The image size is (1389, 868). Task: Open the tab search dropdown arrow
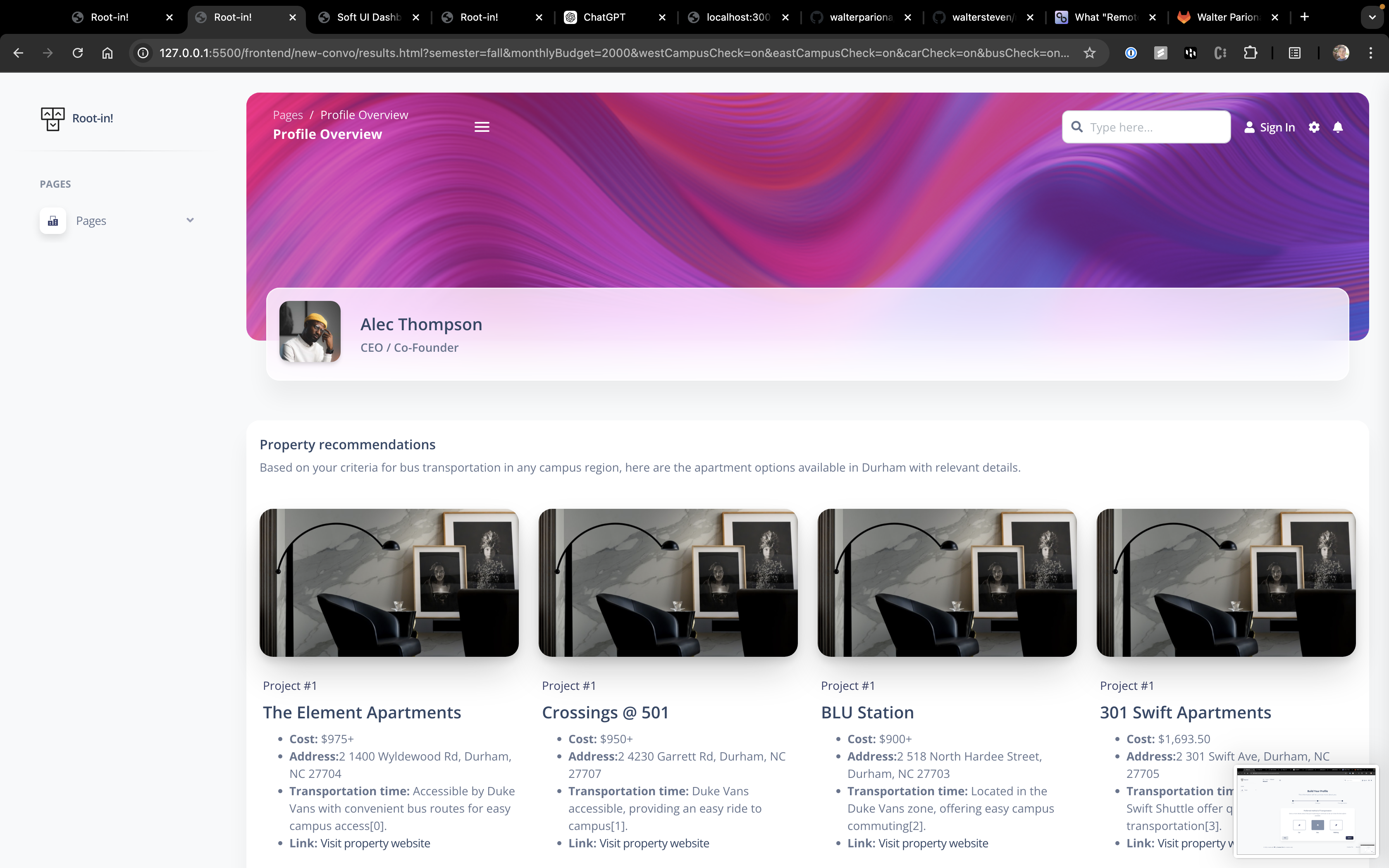[1372, 17]
